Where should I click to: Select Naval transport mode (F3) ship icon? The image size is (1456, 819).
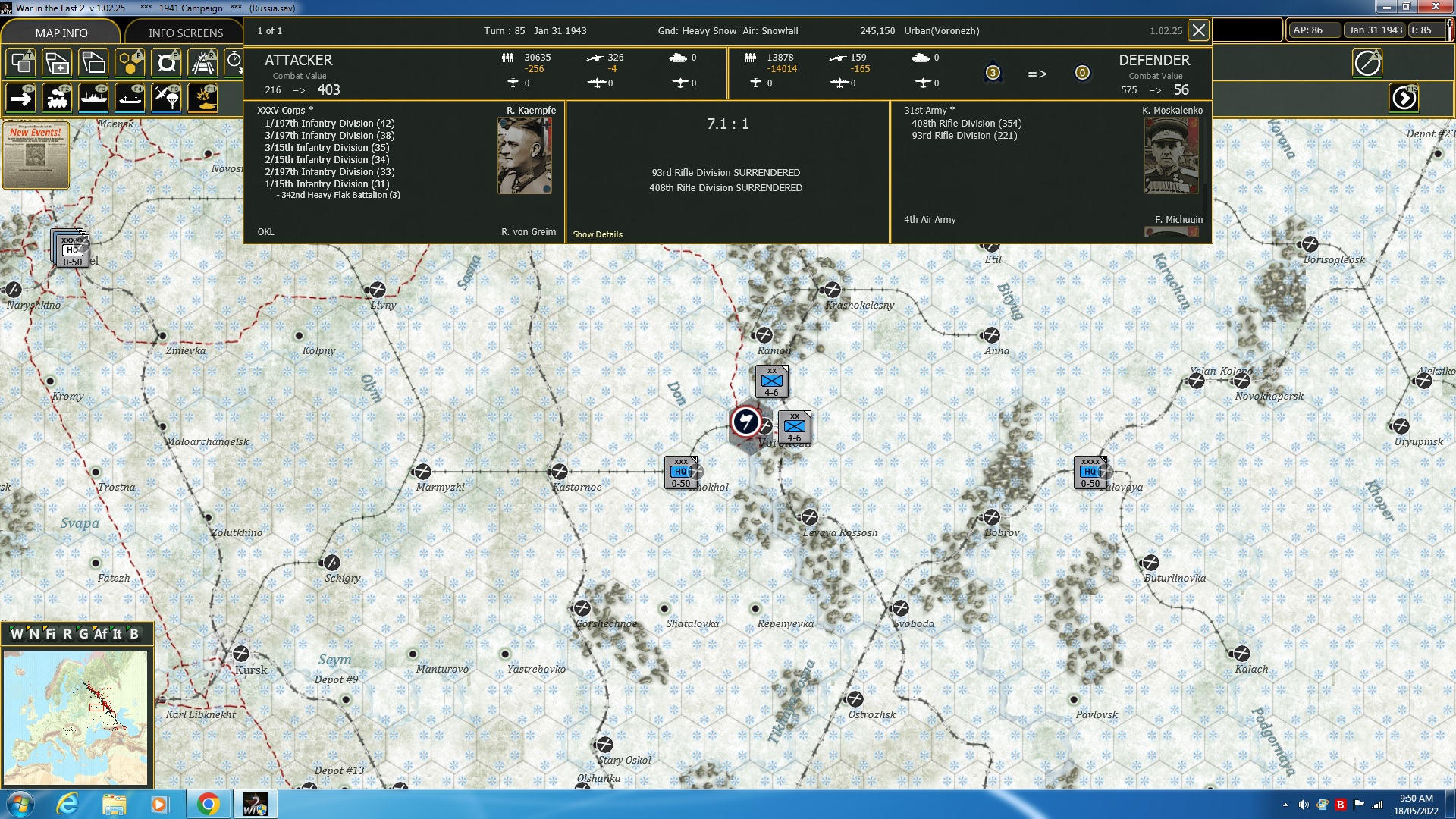click(x=94, y=99)
